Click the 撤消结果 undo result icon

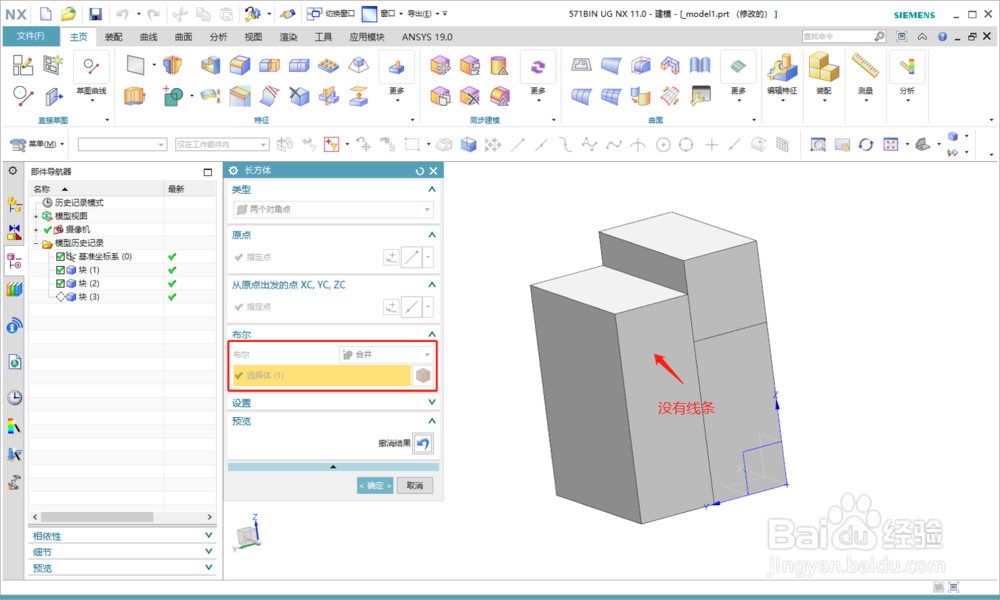(423, 443)
